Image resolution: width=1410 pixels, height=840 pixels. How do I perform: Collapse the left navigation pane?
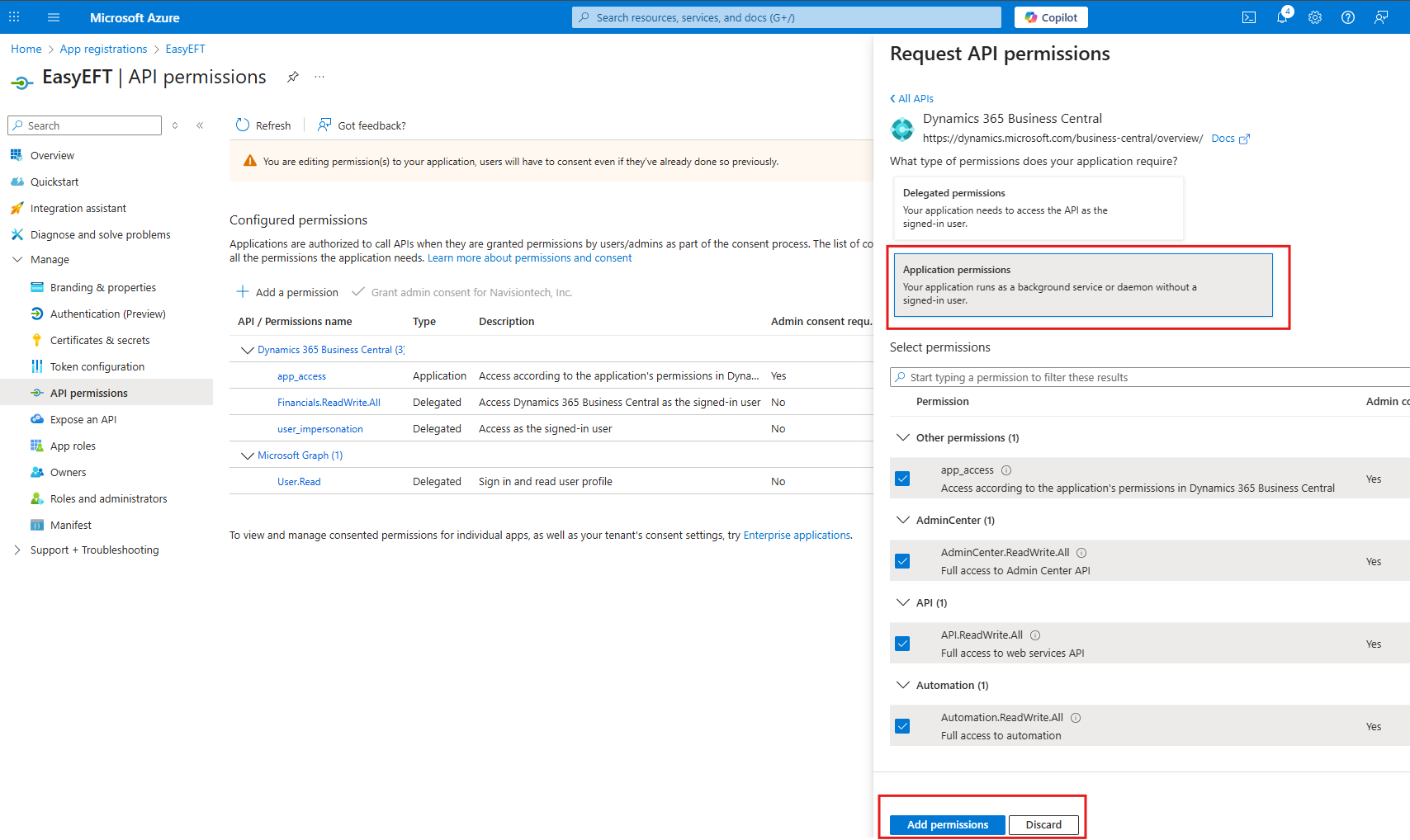pyautogui.click(x=200, y=125)
